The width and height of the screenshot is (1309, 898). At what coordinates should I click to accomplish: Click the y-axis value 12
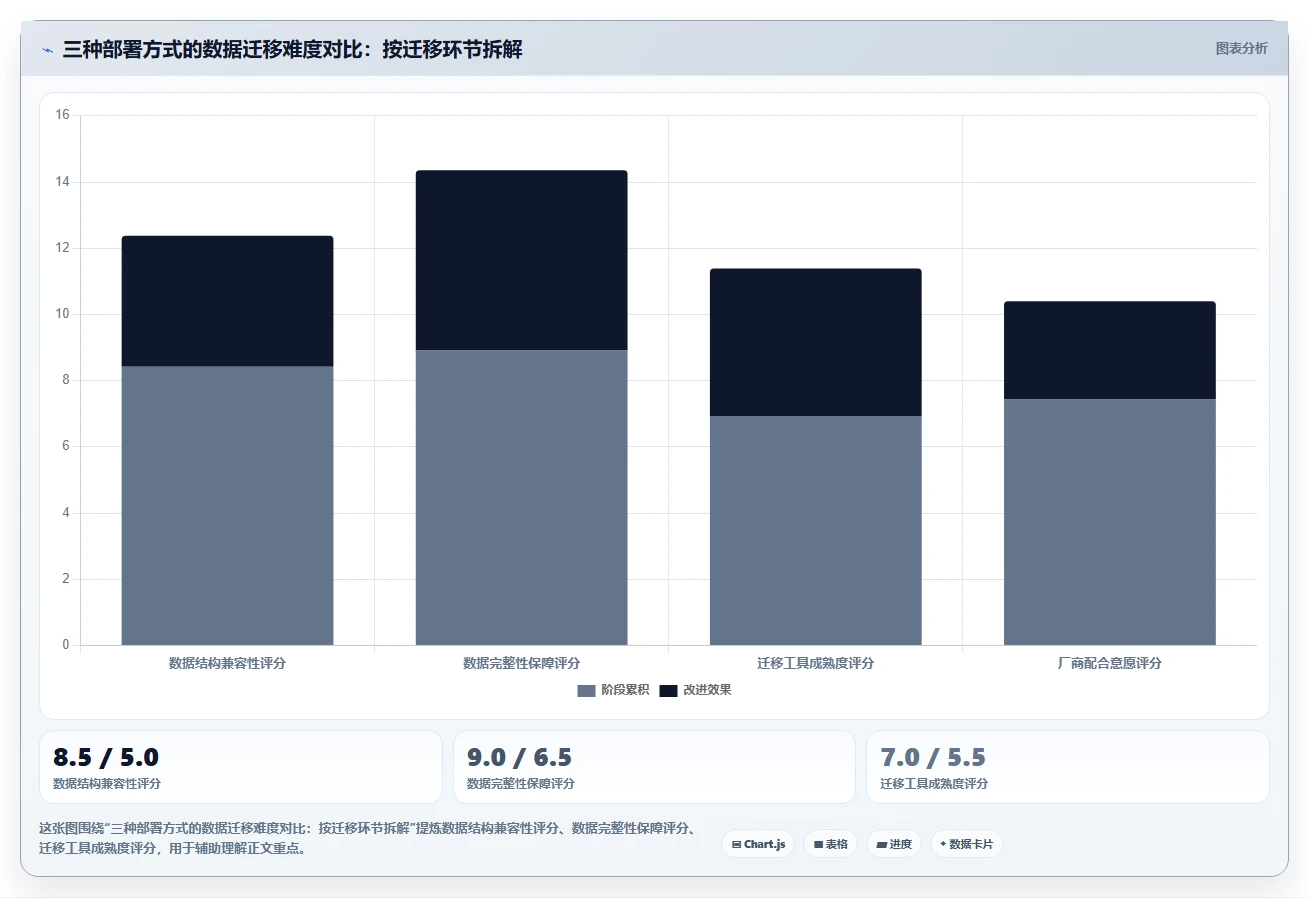[62, 248]
